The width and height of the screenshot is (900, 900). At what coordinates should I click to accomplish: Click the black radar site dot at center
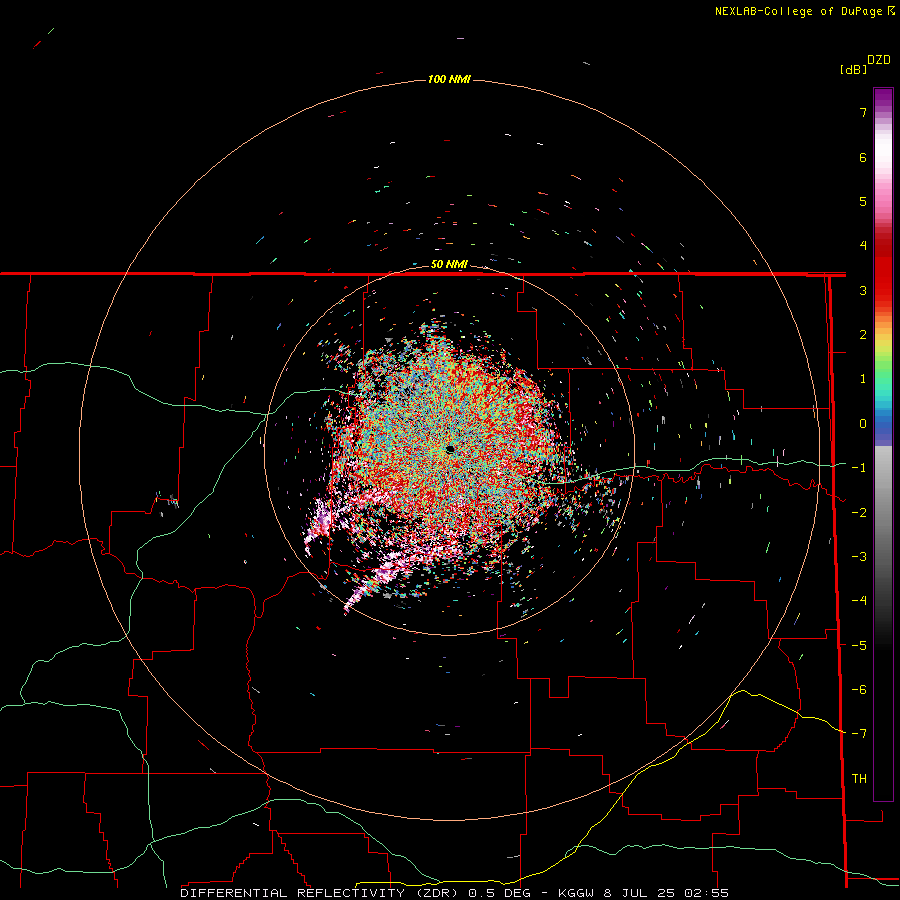point(450,449)
